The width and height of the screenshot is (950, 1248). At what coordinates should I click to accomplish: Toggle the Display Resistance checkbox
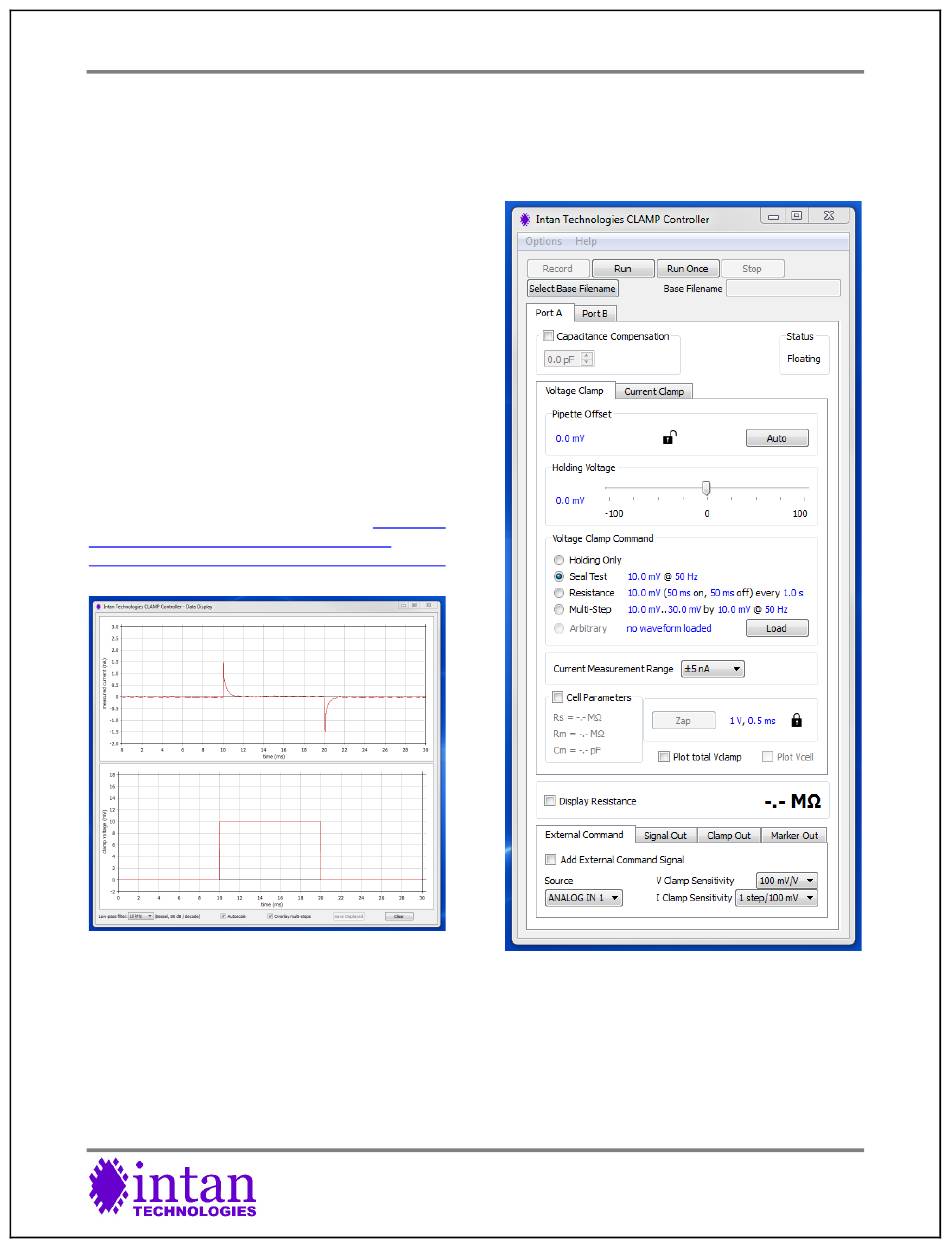550,801
